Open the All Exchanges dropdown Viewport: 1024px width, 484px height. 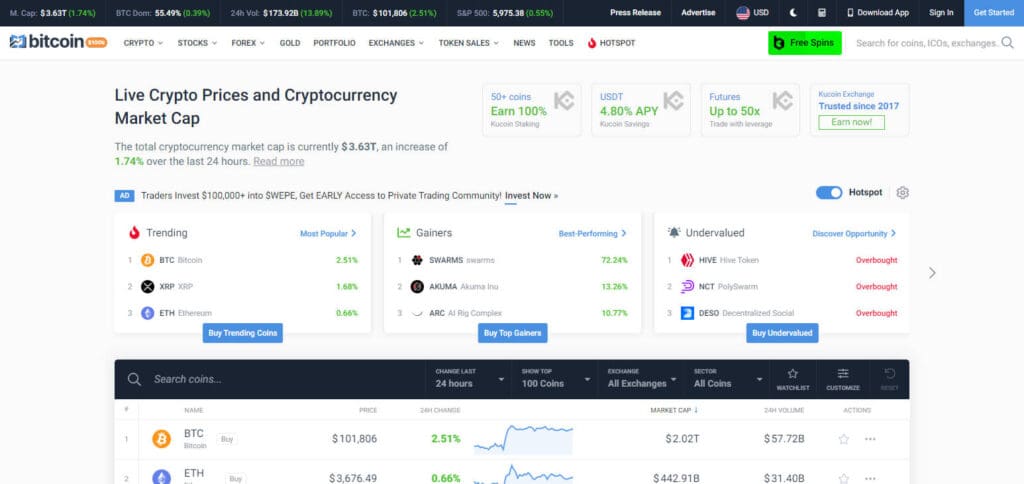click(641, 379)
